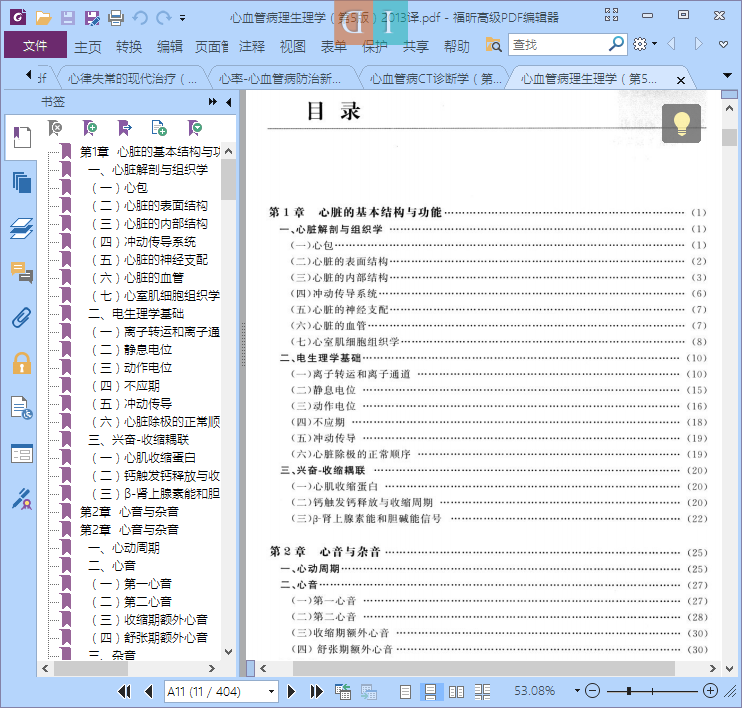Open the 编辑 ribbon tab
The width and height of the screenshot is (742, 708).
169,46
